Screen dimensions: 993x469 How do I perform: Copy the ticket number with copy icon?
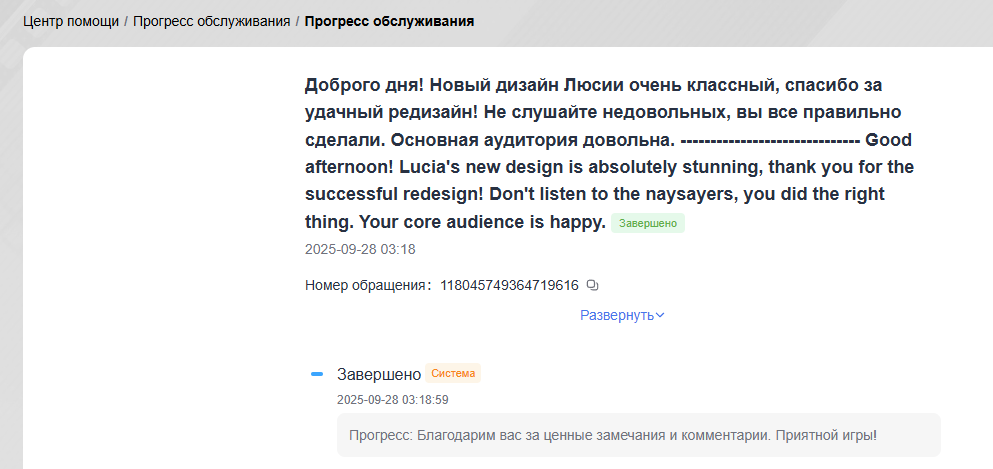(x=592, y=286)
